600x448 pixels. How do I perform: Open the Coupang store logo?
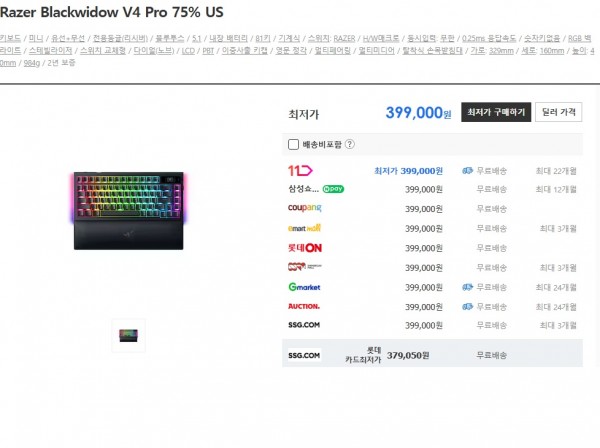[x=305, y=208]
